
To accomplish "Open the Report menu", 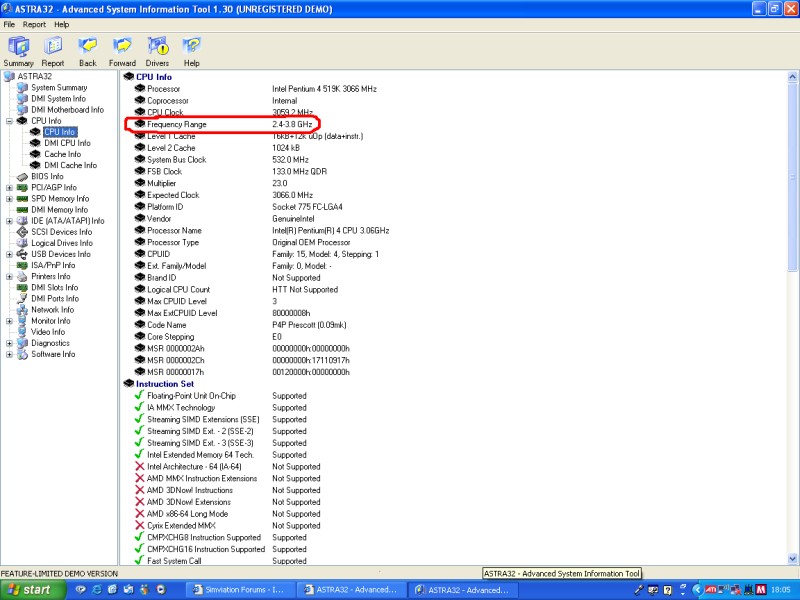I will point(34,24).
